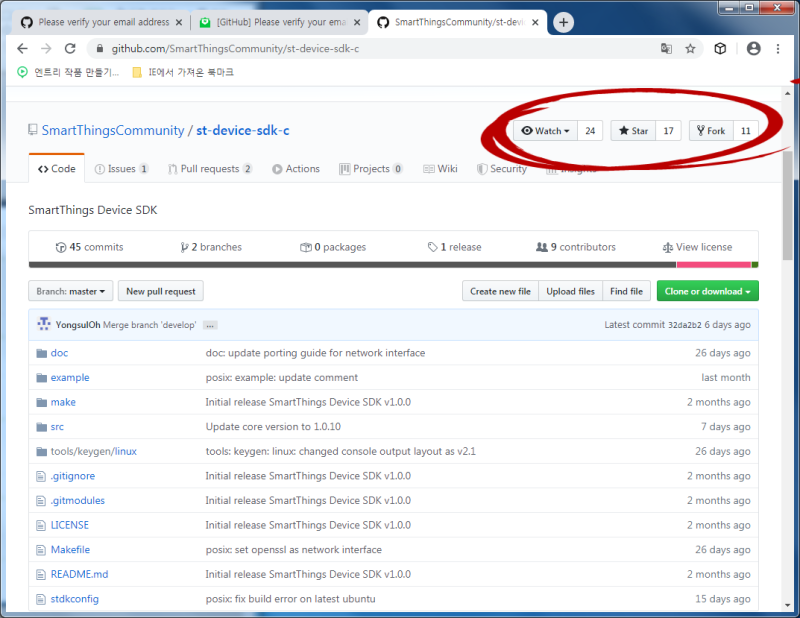
Task: Open View license link
Action: click(x=697, y=247)
